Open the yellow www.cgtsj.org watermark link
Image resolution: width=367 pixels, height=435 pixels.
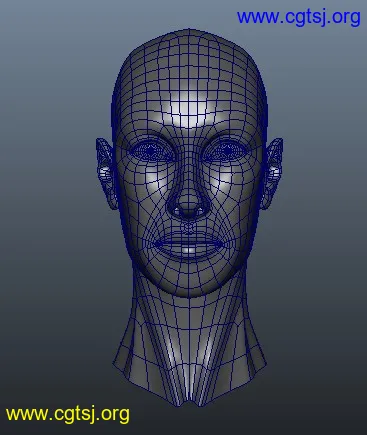coord(68,414)
